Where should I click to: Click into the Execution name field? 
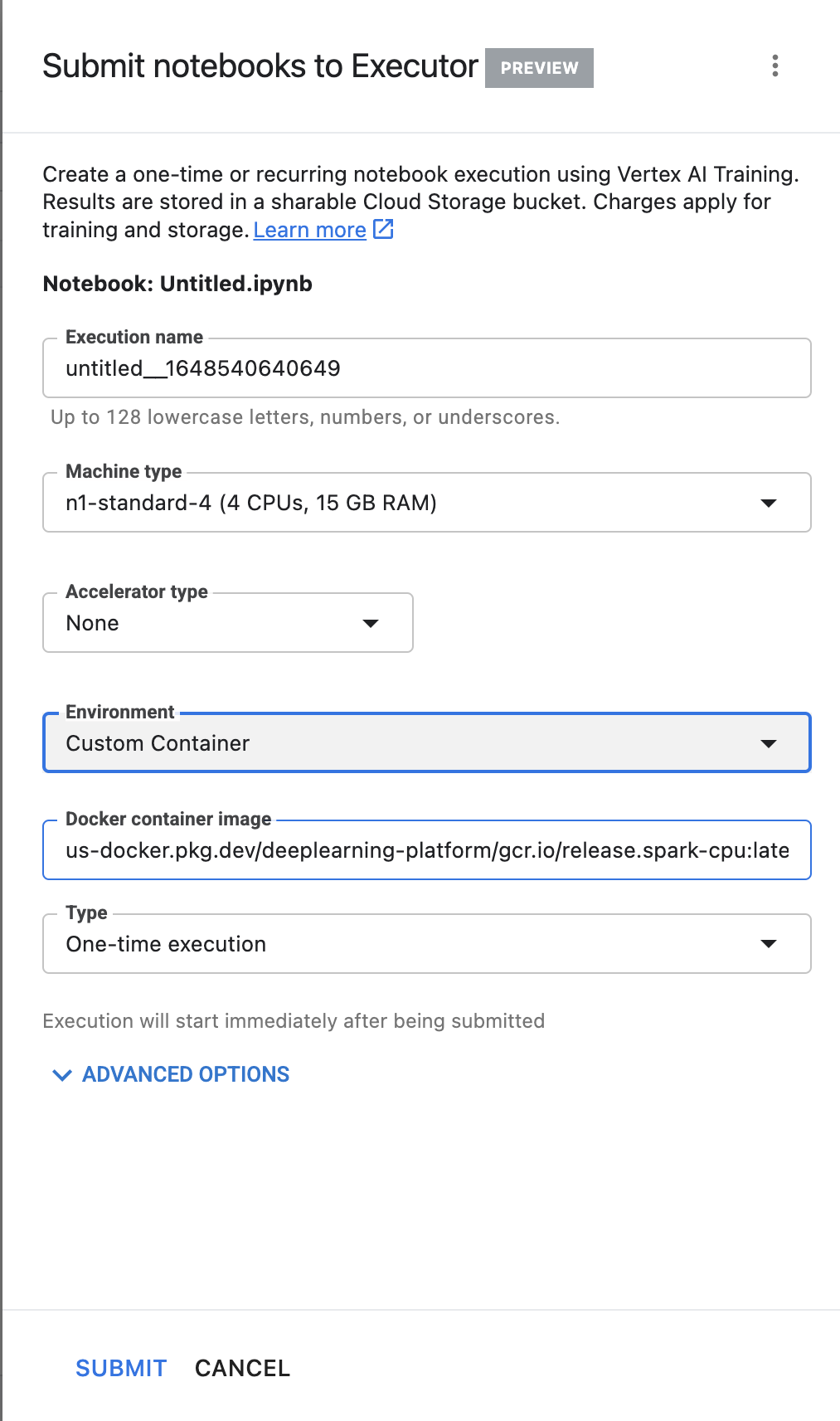426,368
